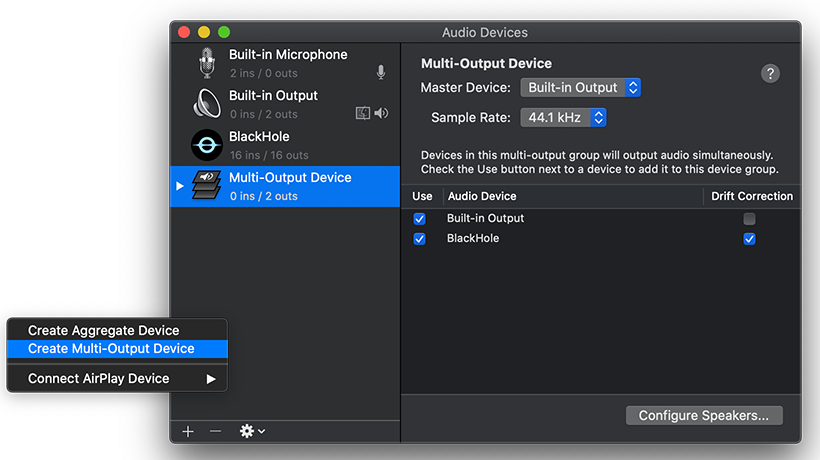Expand Multi-Output Device disclosure triangle
Viewport: 820px width, 460px height.
(180, 186)
